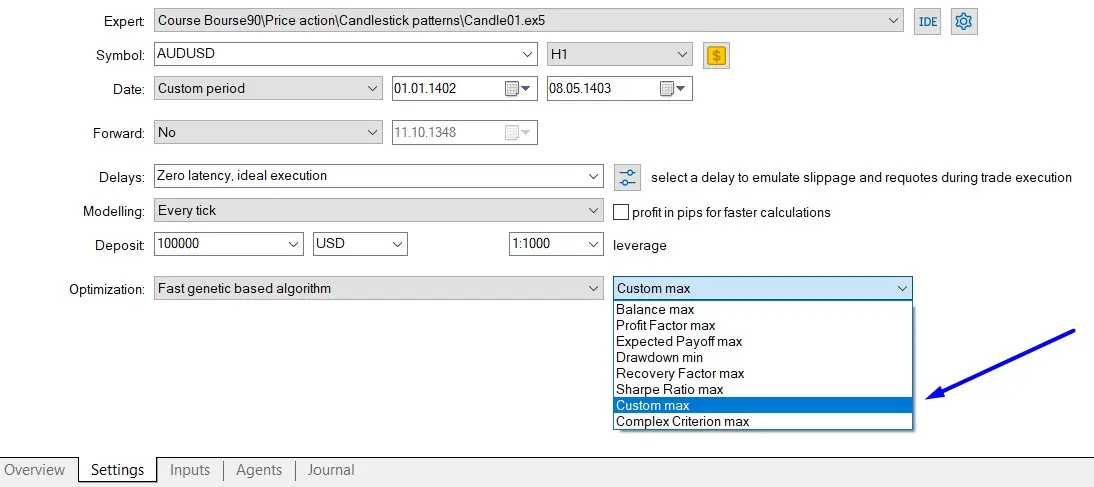Select Complex Criterion max option
This screenshot has width=1094, height=487.
coord(682,421)
